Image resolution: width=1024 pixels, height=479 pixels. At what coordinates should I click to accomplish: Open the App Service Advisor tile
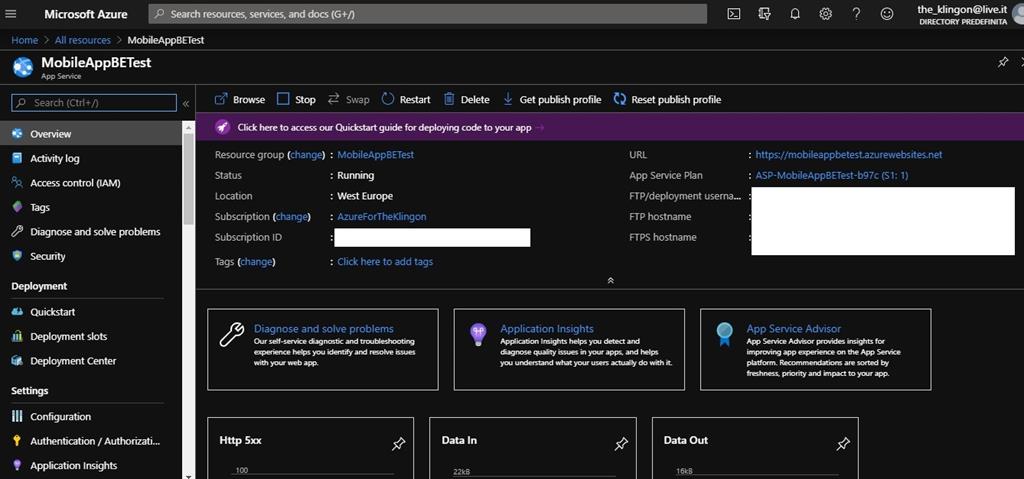pyautogui.click(x=816, y=350)
